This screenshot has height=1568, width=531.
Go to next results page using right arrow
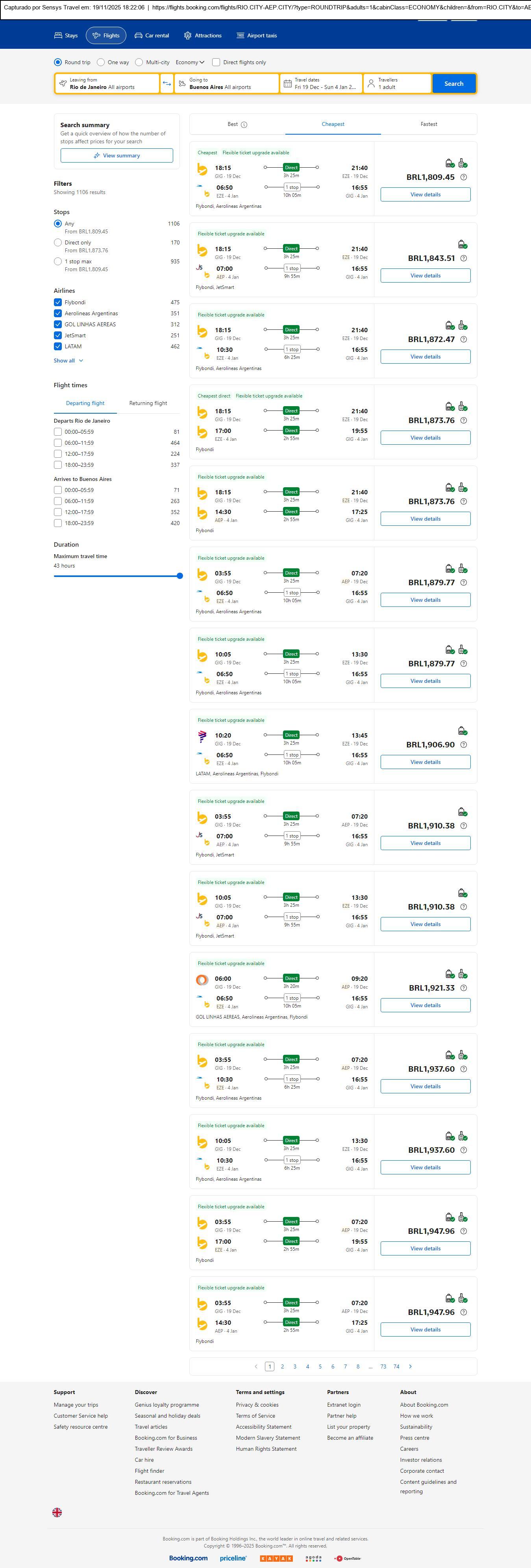[411, 1366]
